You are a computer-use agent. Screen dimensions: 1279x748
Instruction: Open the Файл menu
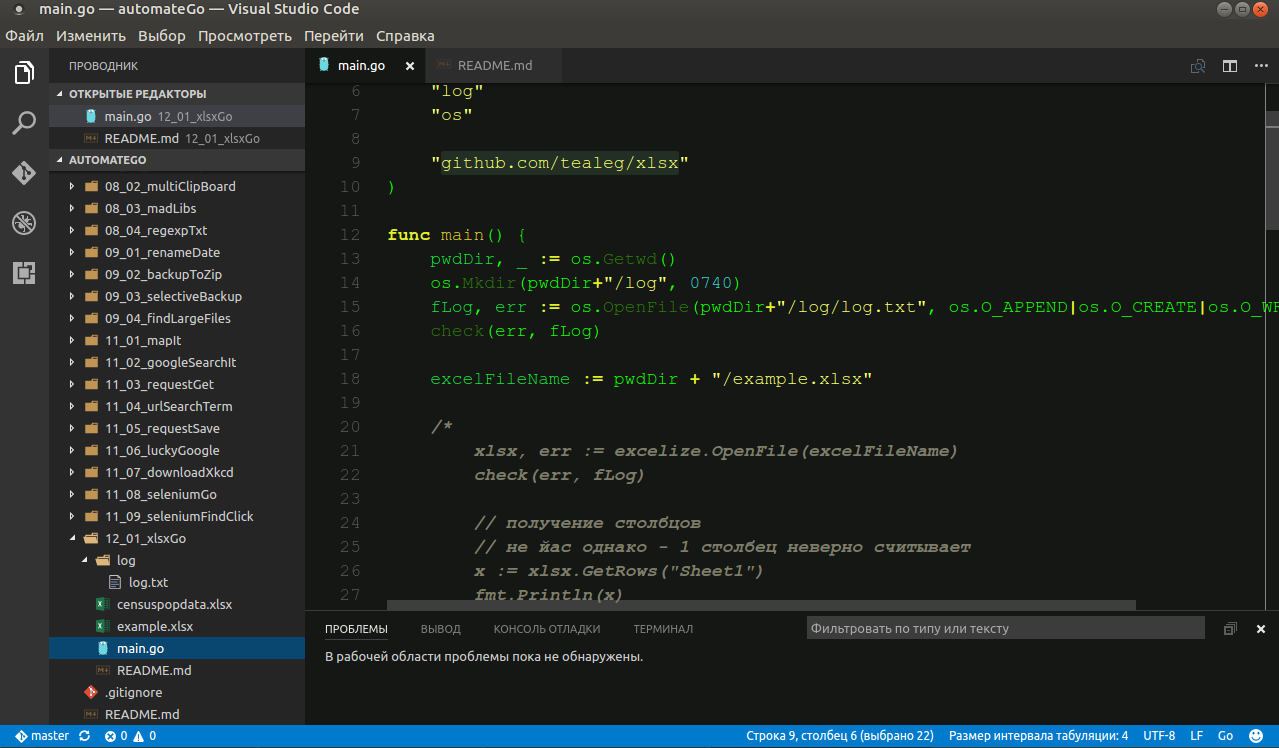[x=25, y=36]
